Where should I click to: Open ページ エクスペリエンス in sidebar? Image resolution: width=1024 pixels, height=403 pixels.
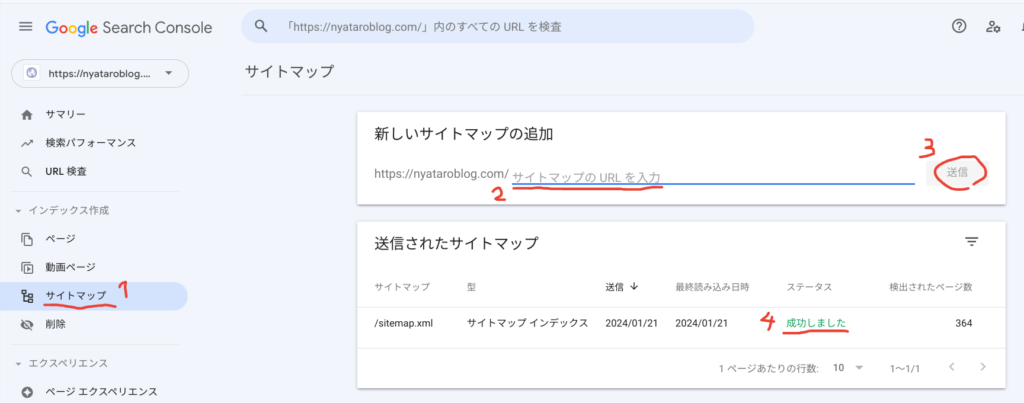click(x=100, y=391)
